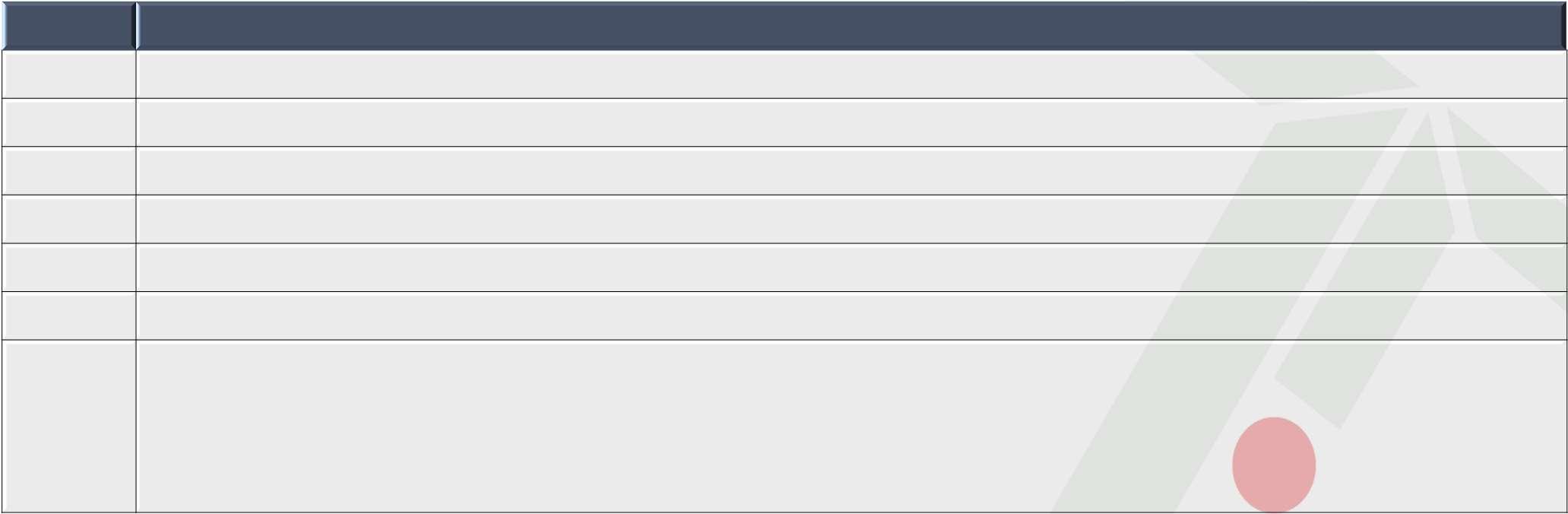Click the red circle in the watermark
This screenshot has height=514, width=1568.
pyautogui.click(x=1274, y=465)
